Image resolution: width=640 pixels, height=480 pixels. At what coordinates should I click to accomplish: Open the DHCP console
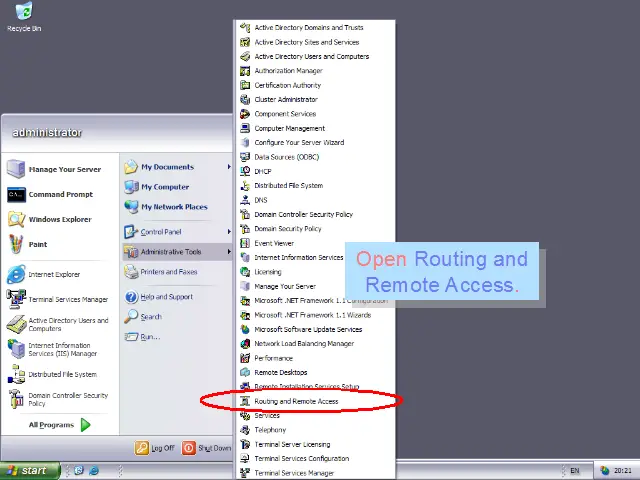point(316,171)
